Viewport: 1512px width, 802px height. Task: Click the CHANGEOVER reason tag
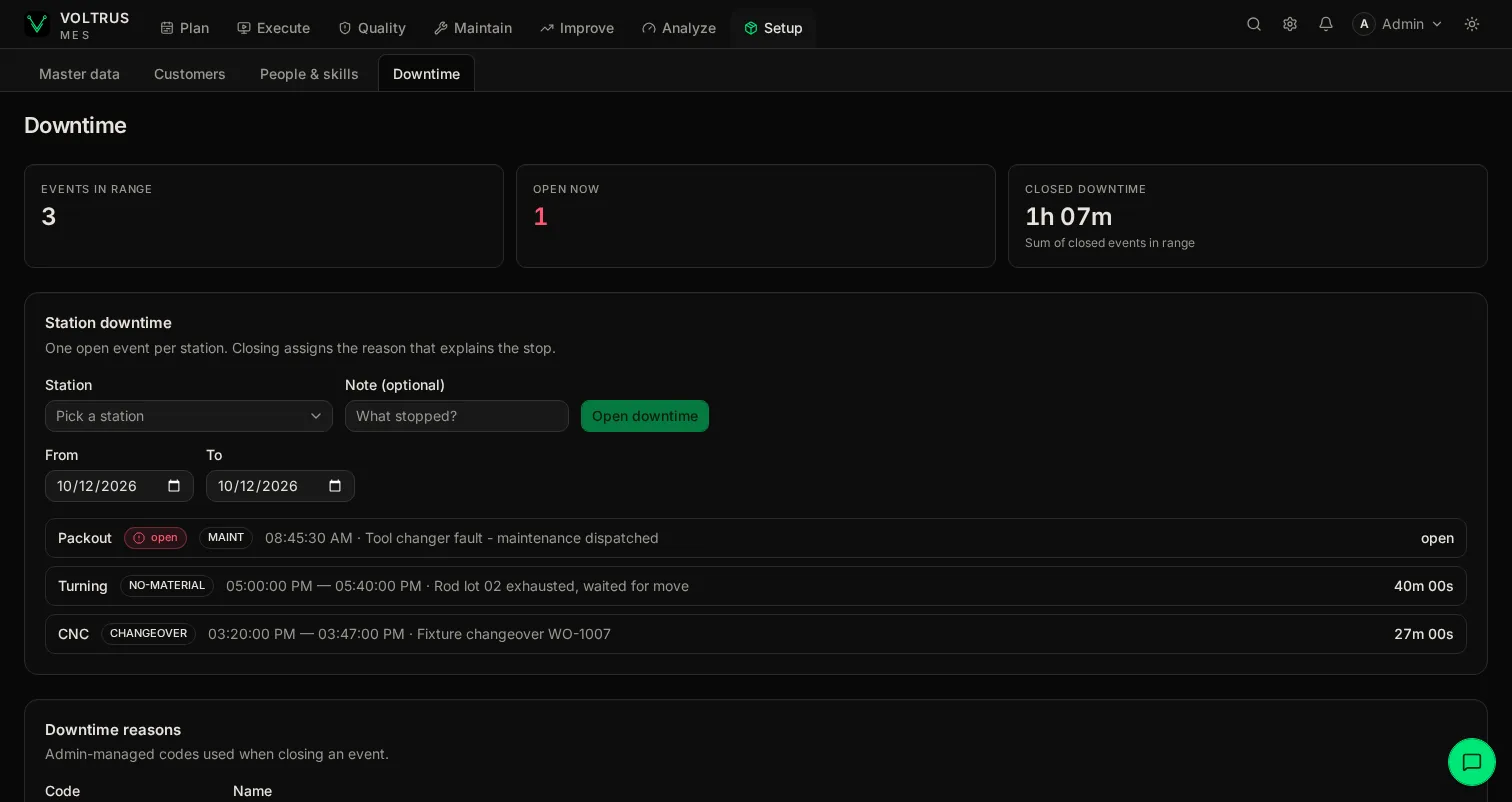coord(148,634)
